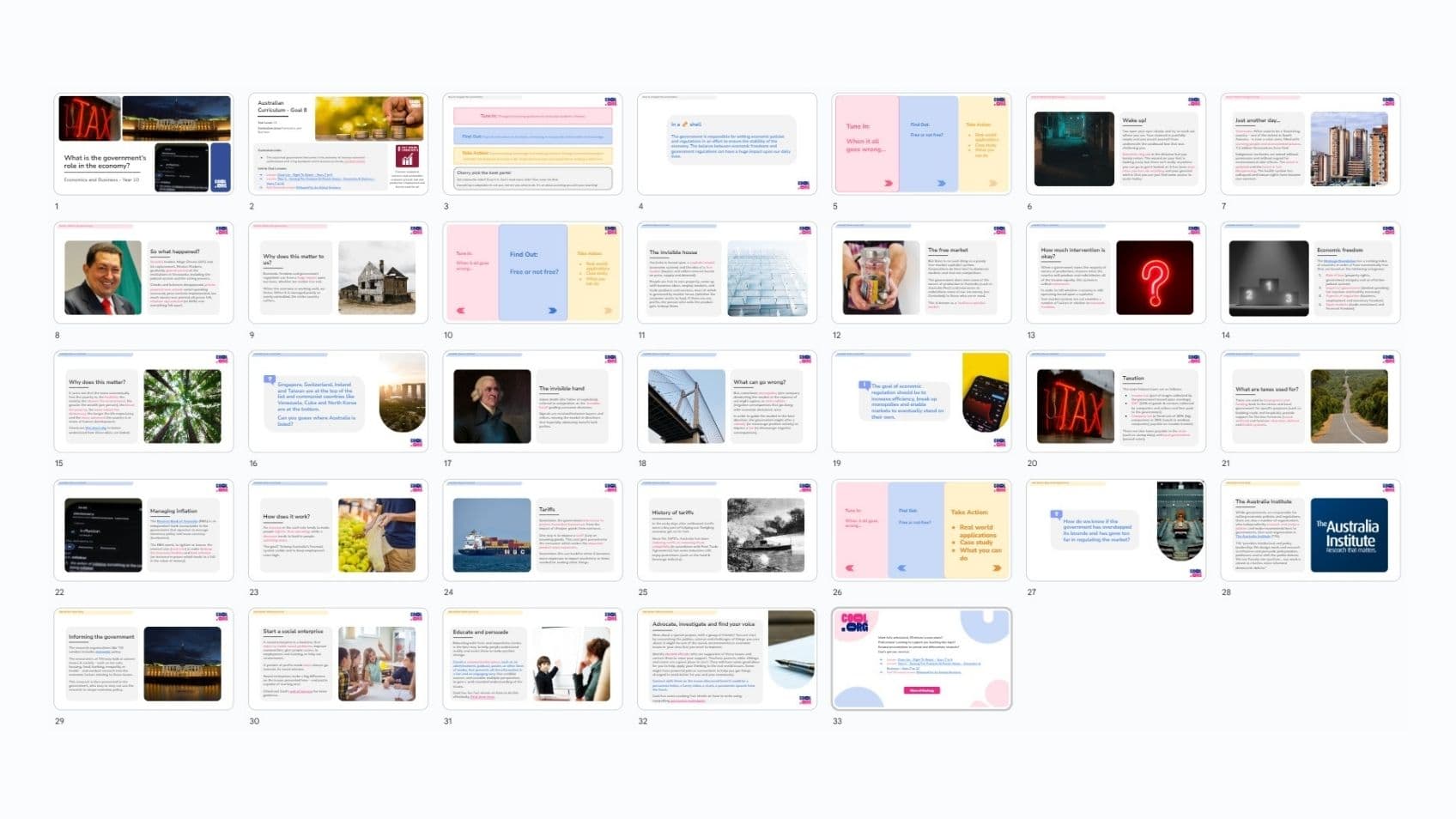Select 'The Australia Institute' slide
The image size is (1456, 819).
pos(1310,531)
